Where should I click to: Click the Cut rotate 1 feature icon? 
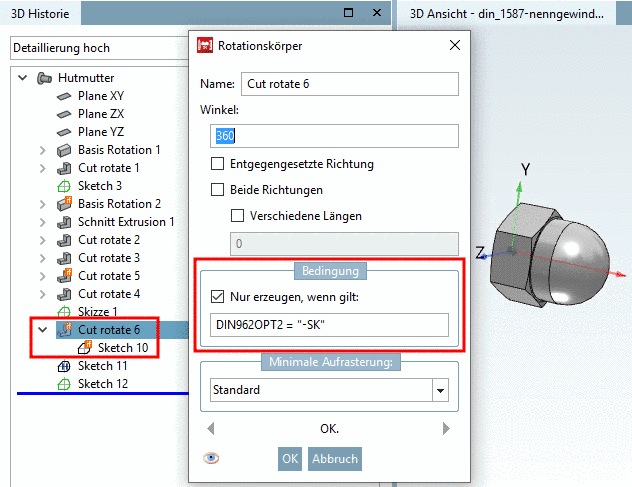(64, 168)
